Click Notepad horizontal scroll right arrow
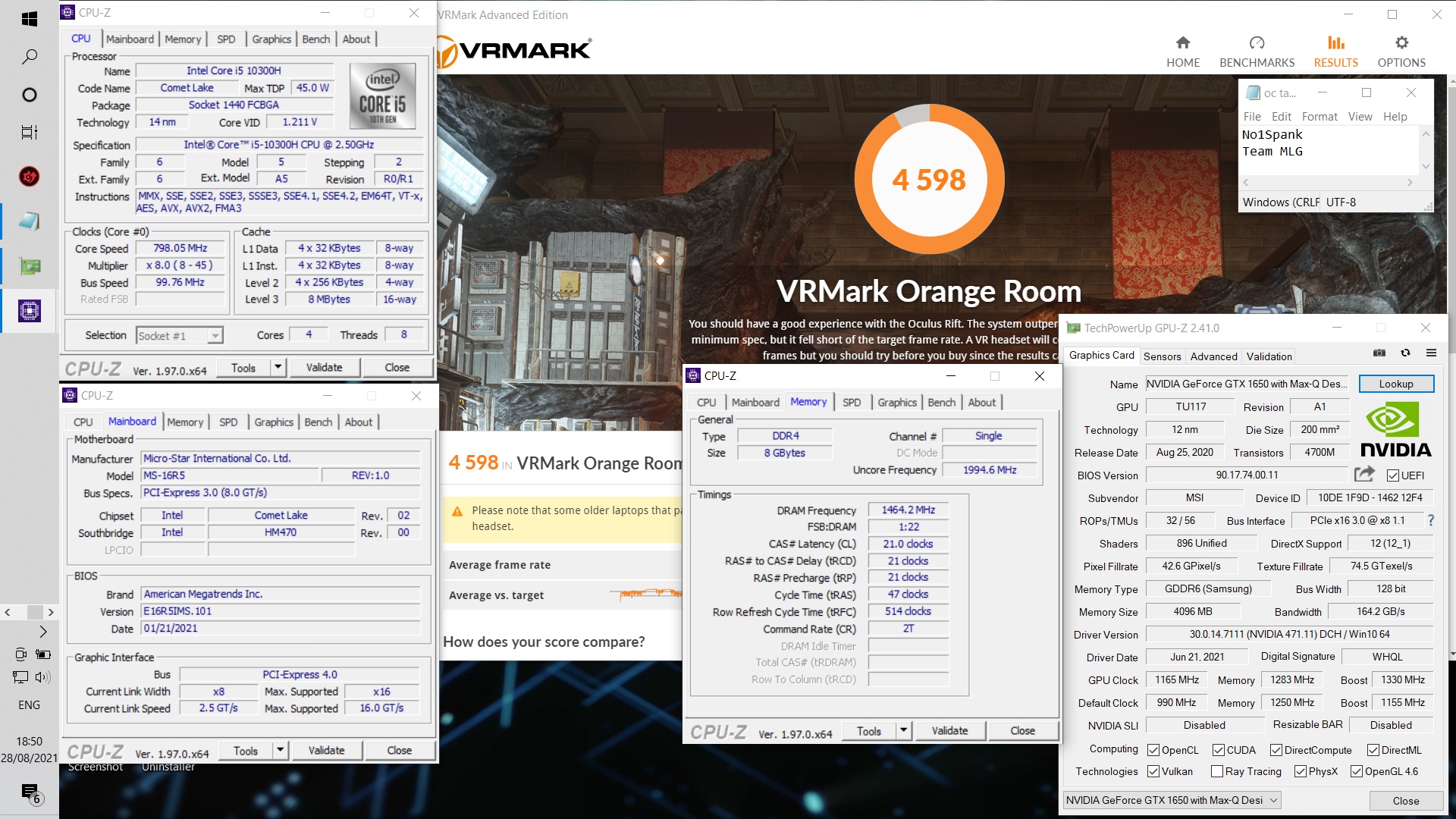The width and height of the screenshot is (1456, 819). (x=1410, y=182)
